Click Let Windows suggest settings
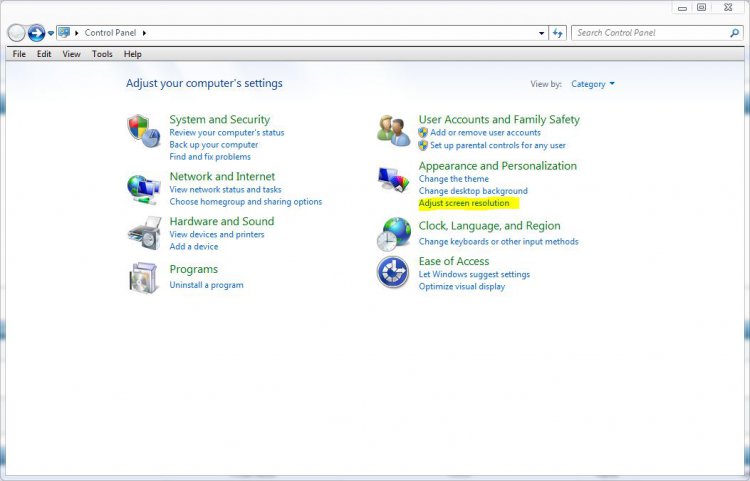Viewport: 750px width, 481px height. (474, 274)
